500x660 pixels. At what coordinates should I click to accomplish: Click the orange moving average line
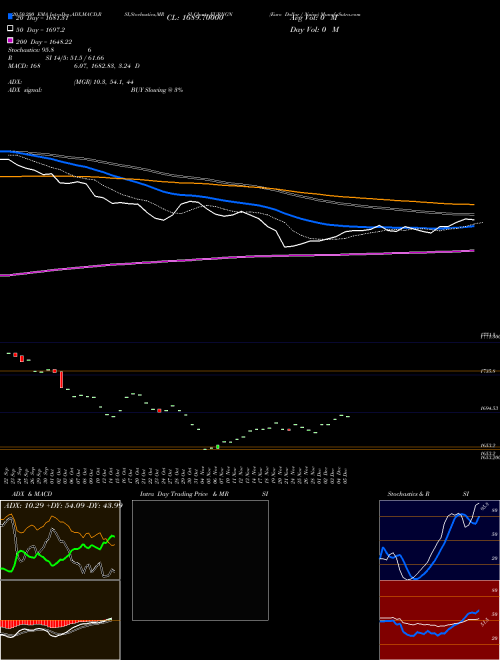(236, 186)
